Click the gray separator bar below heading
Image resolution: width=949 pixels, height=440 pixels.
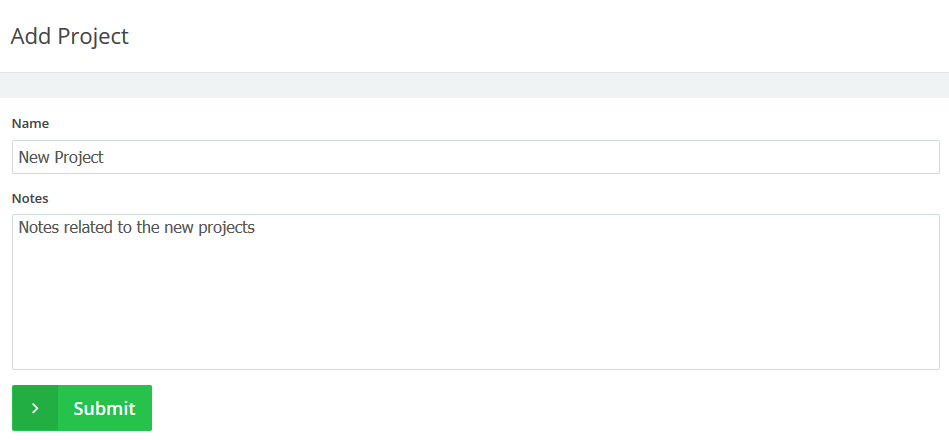click(475, 85)
